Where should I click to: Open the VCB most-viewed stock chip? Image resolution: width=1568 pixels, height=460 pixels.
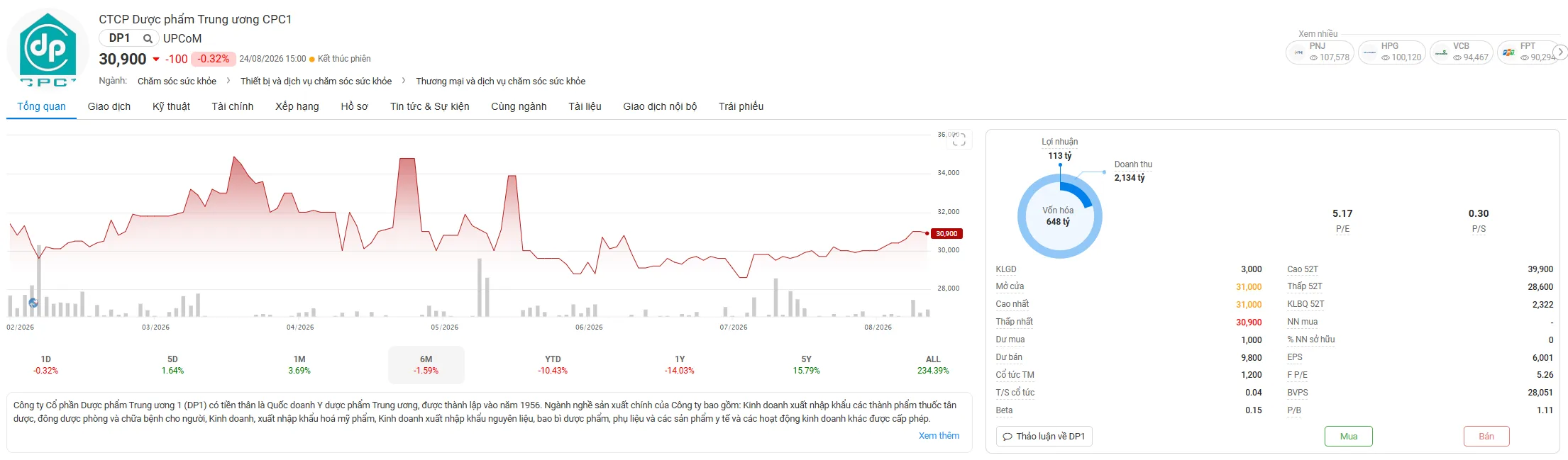click(1462, 52)
